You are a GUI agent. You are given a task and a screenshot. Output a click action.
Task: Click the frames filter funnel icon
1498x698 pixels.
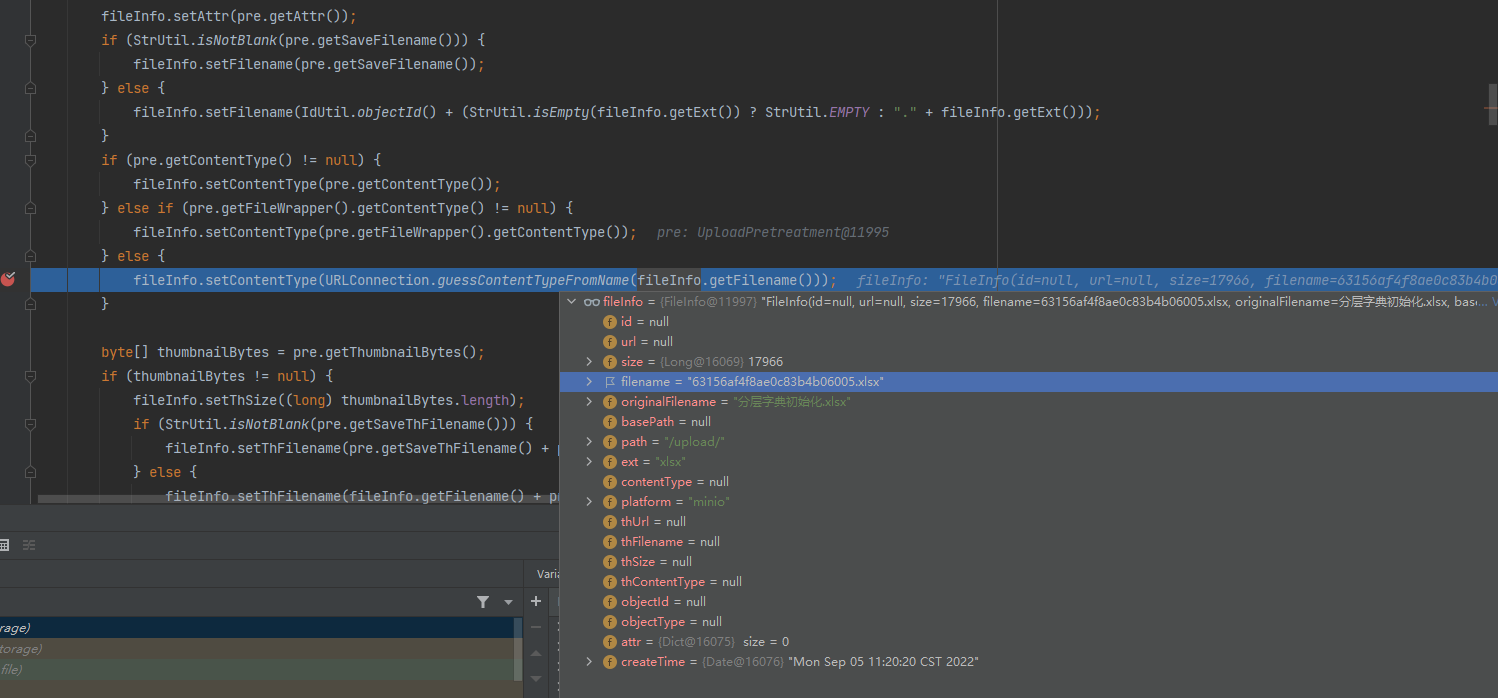coord(483,601)
